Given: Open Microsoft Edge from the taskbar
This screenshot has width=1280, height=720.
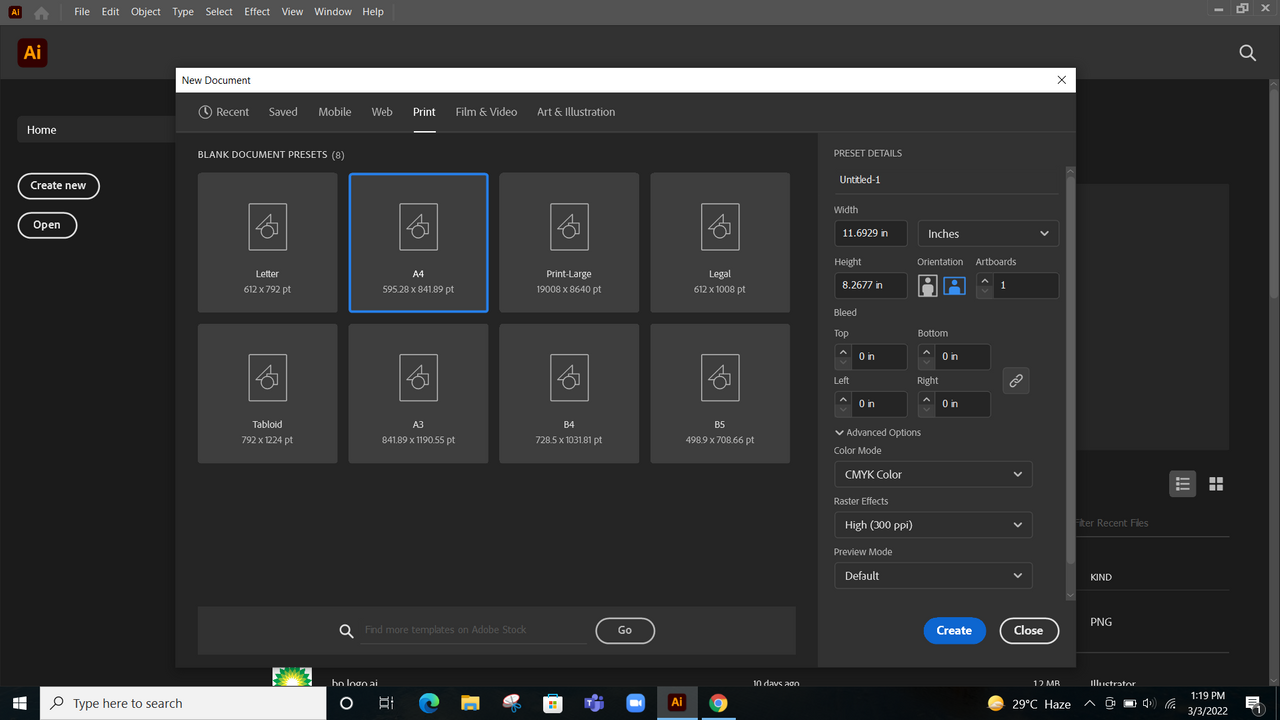Looking at the screenshot, I should tap(429, 703).
